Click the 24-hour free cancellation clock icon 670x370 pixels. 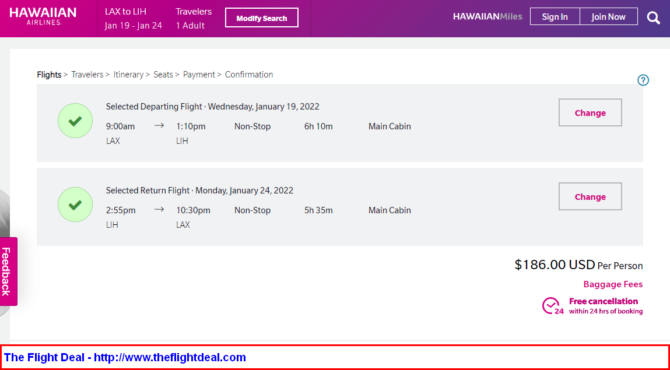click(552, 306)
